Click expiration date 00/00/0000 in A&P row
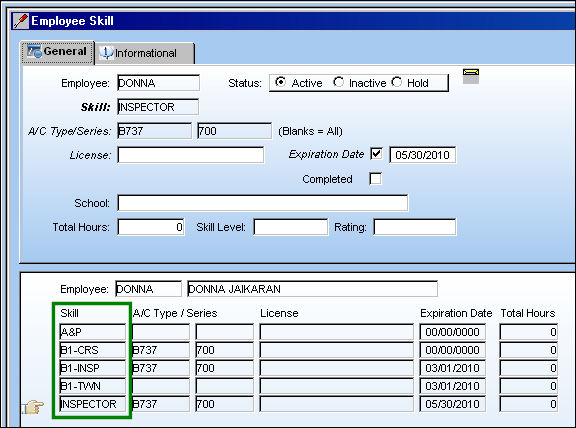 (453, 332)
